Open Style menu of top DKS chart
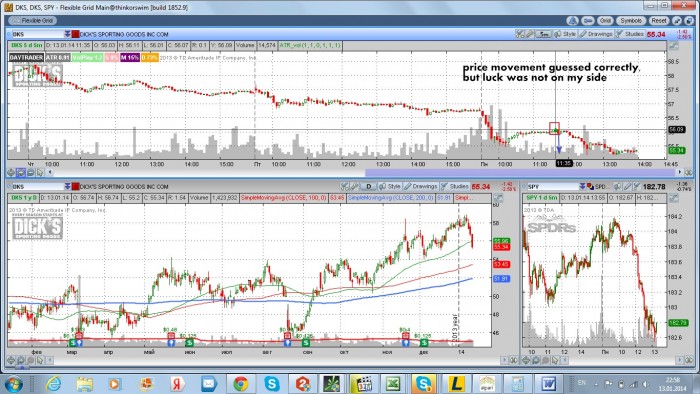Viewport: 700px width, 394px height. tap(566, 34)
